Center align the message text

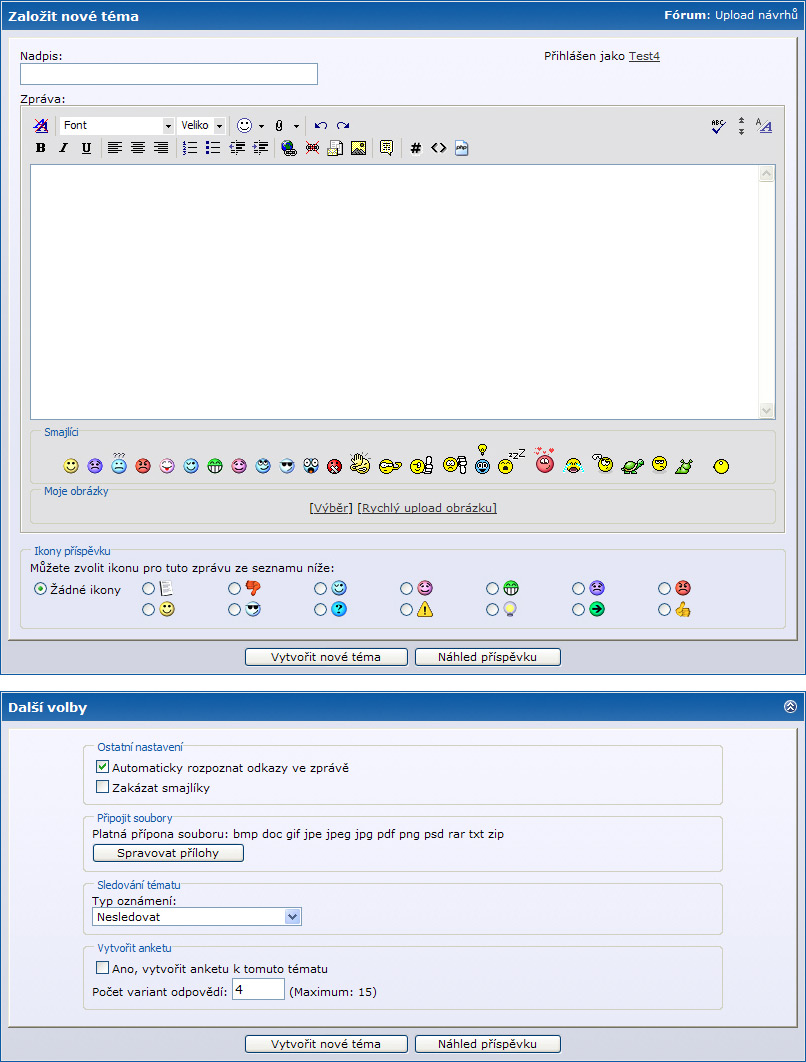tap(137, 148)
